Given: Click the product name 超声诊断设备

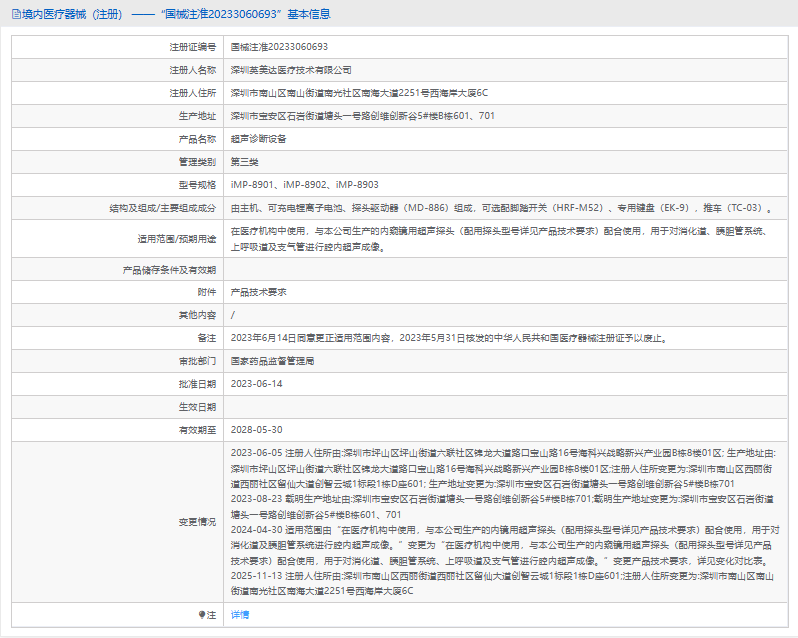Looking at the screenshot, I should 258,139.
